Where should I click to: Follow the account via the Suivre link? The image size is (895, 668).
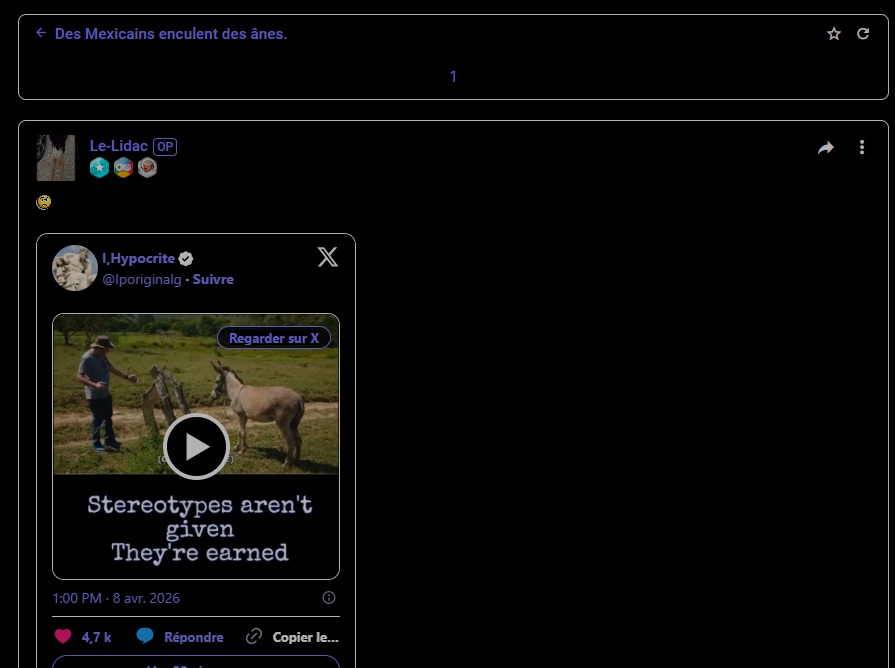(213, 280)
